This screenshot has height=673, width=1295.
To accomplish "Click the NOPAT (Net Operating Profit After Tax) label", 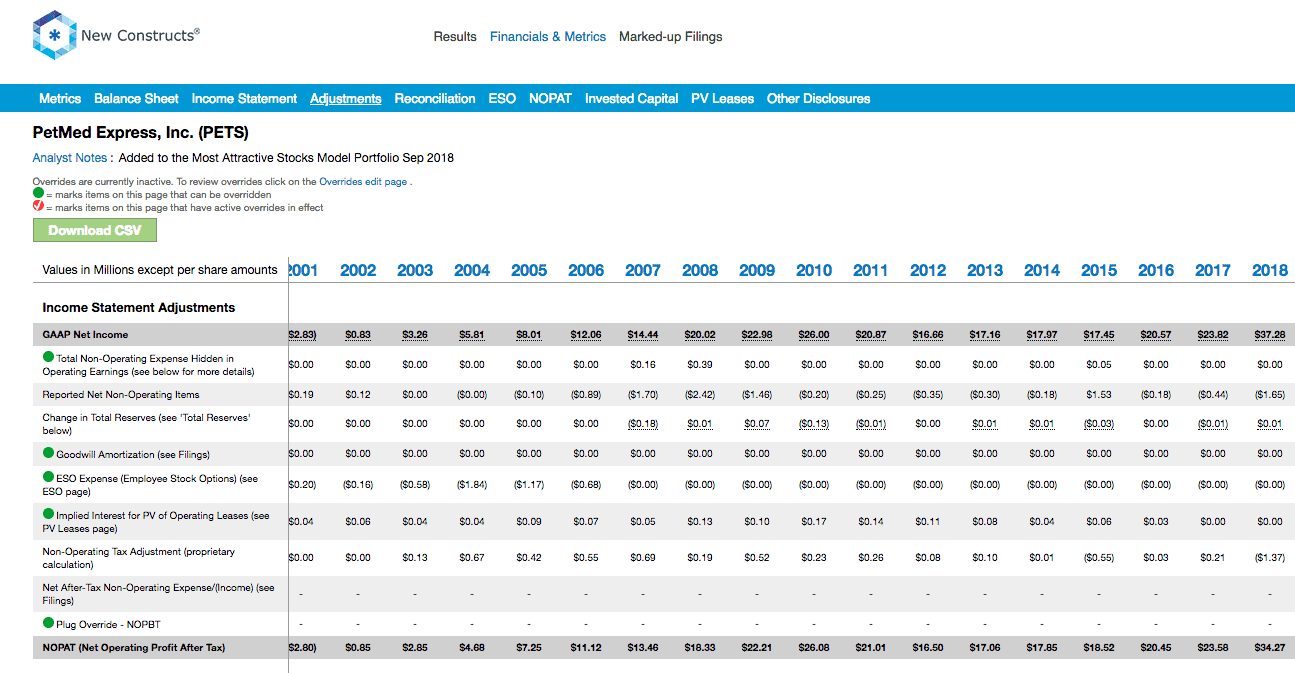I will 134,648.
